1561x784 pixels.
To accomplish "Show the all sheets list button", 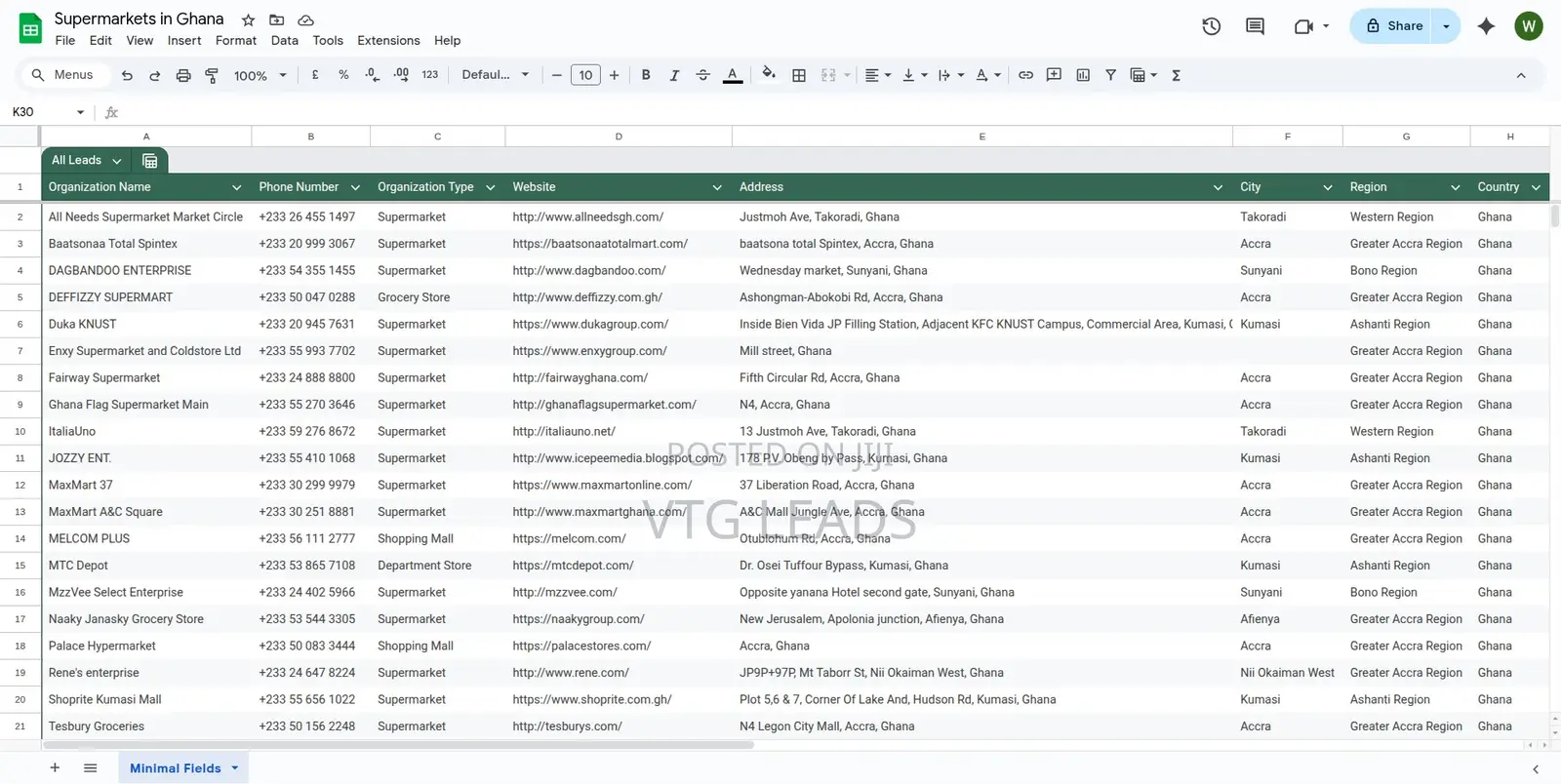I will pos(90,768).
